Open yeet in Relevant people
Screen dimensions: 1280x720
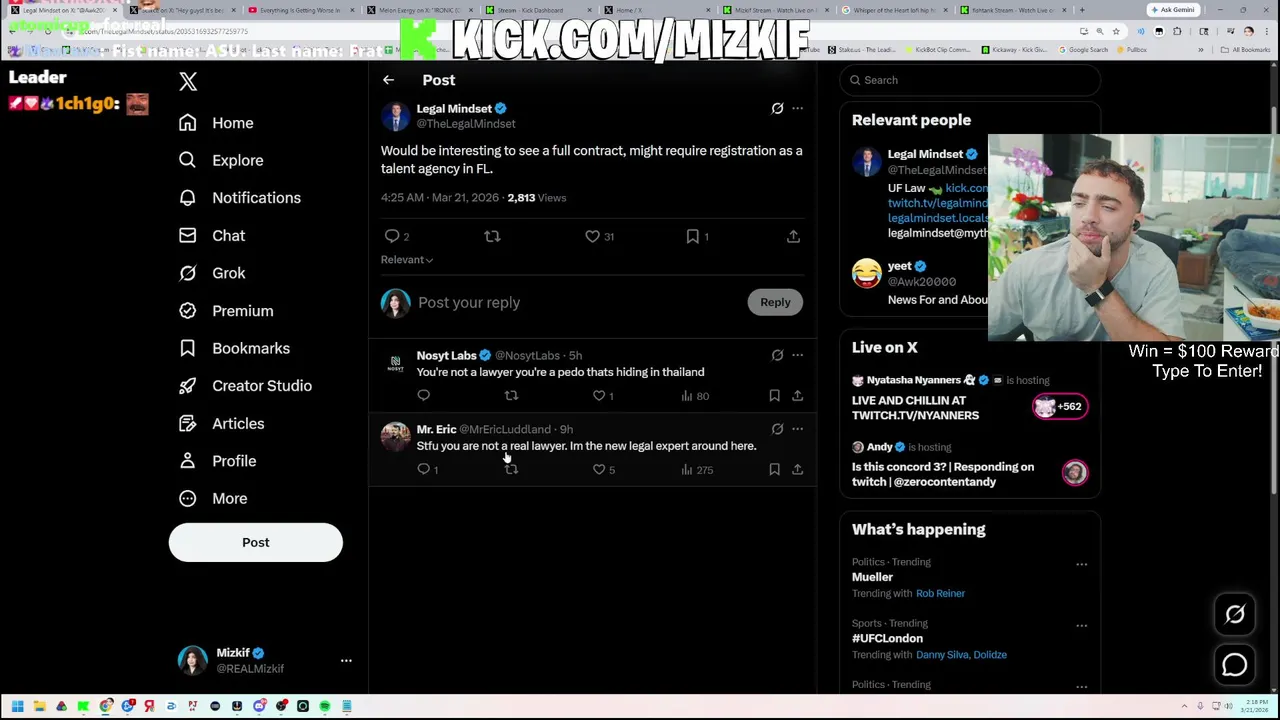coord(899,266)
